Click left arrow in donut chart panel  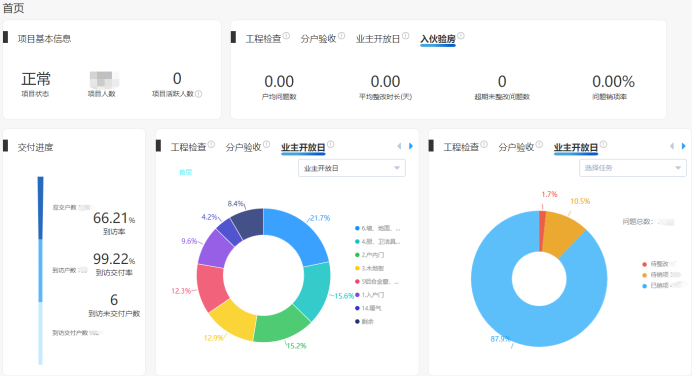(x=399, y=146)
